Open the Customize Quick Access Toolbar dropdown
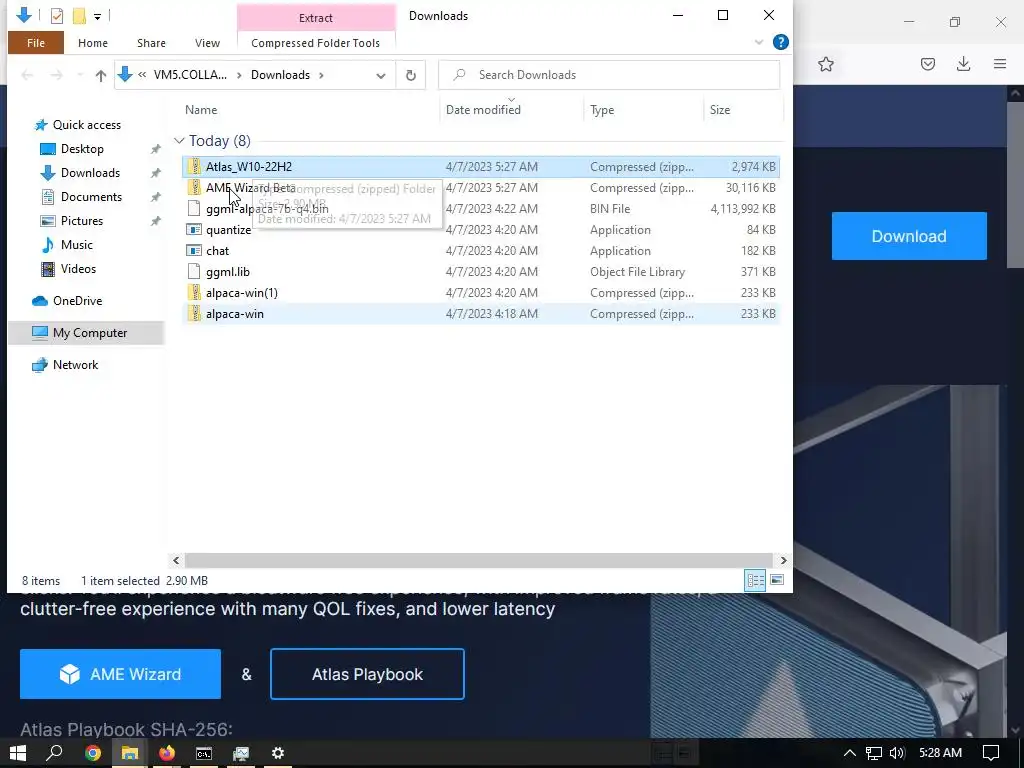 pos(97,16)
